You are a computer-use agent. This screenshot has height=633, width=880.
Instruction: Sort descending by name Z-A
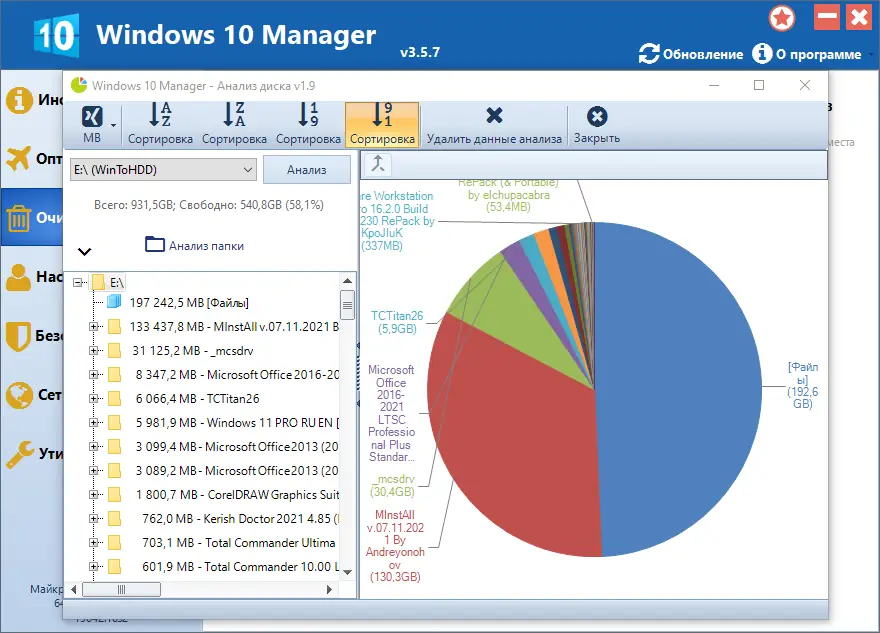(x=234, y=125)
